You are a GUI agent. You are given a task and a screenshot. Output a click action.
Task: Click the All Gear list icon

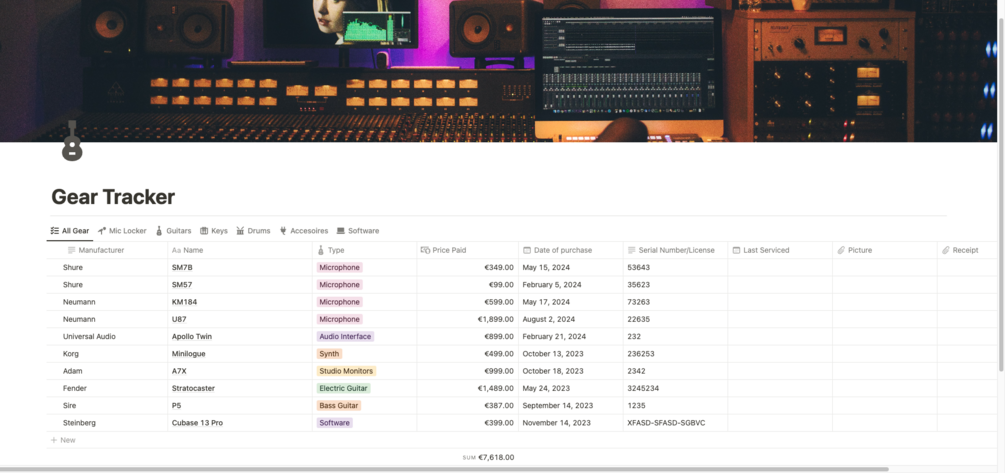[55, 231]
